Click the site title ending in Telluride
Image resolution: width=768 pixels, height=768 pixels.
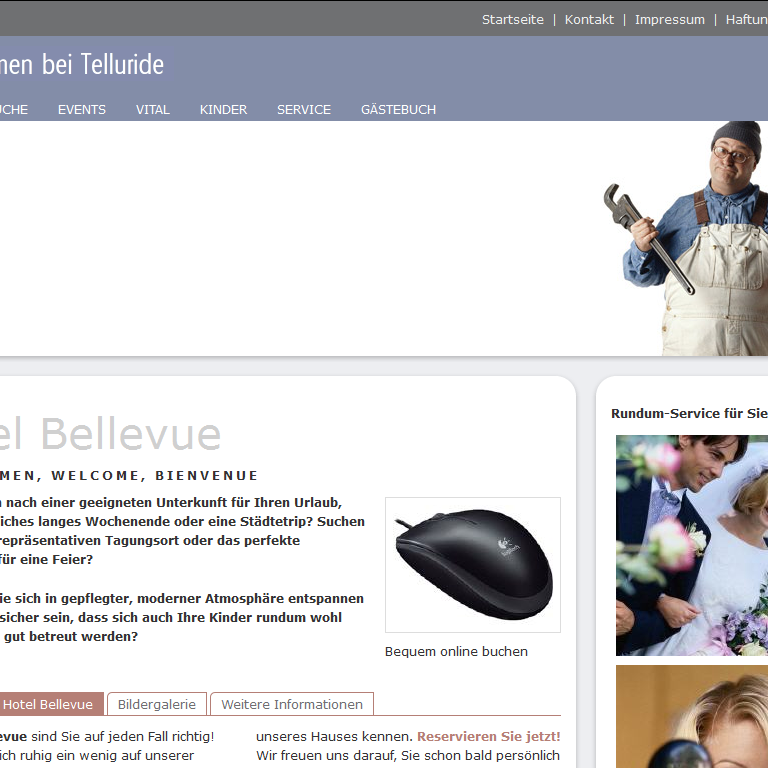[x=82, y=65]
